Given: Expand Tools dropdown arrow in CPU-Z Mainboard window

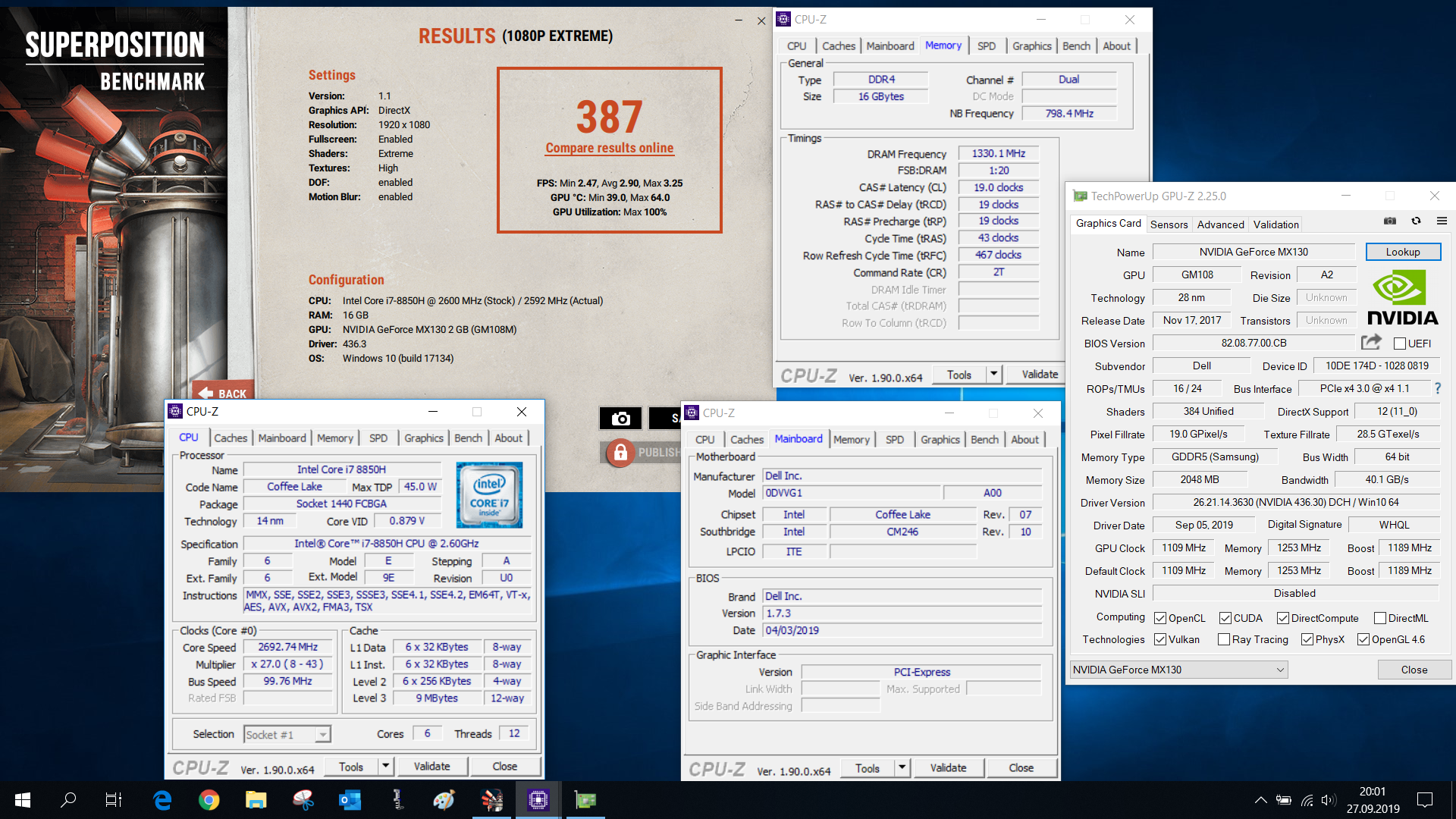Looking at the screenshot, I should (902, 767).
